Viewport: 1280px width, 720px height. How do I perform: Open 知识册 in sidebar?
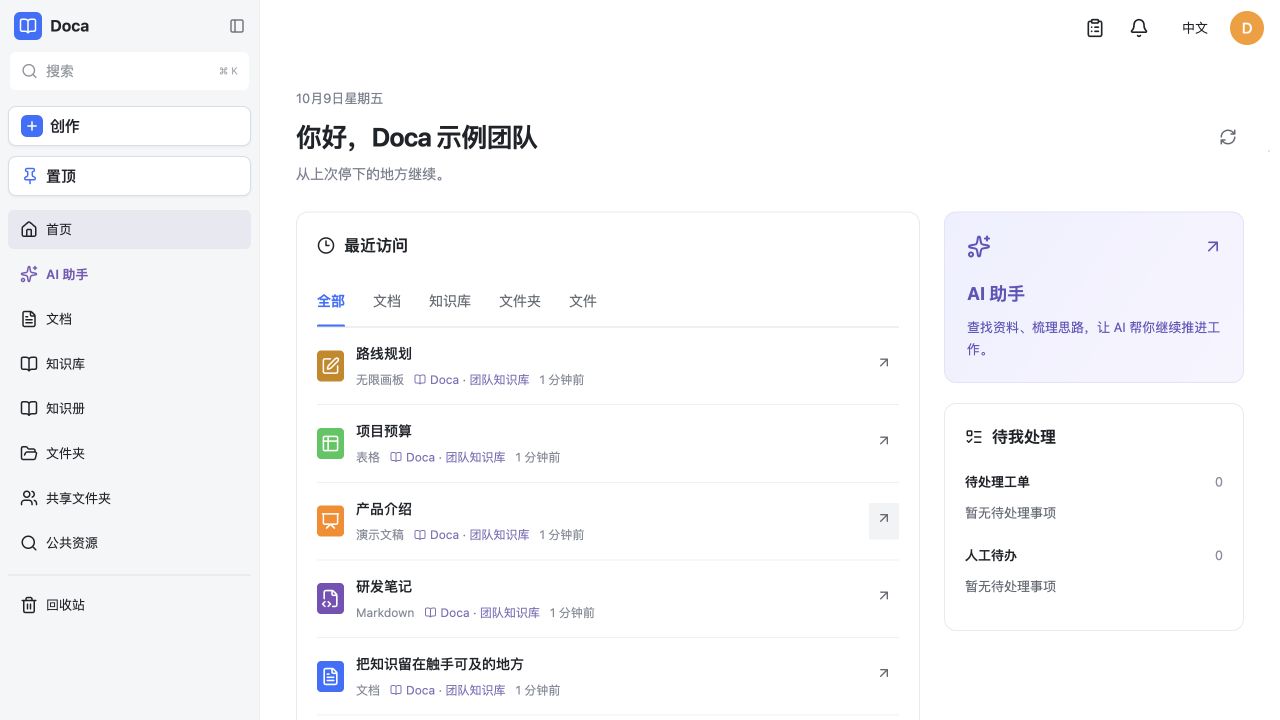pos(130,408)
